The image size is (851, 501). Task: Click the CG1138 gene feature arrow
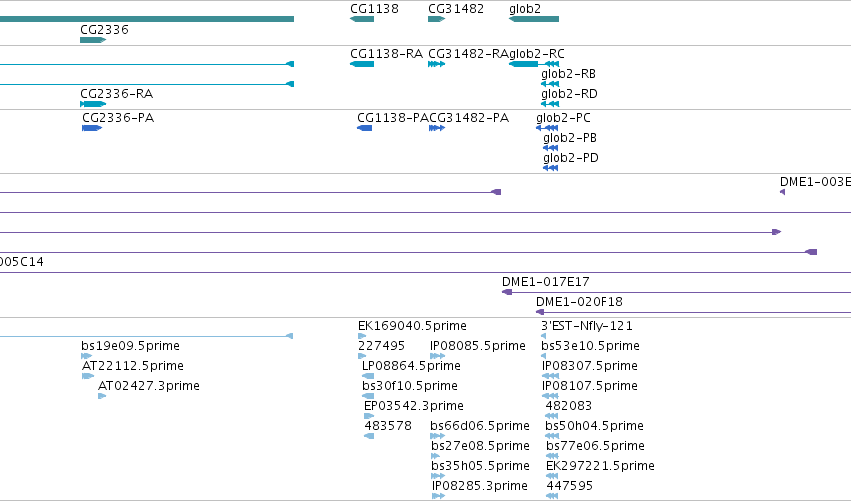coord(362,19)
